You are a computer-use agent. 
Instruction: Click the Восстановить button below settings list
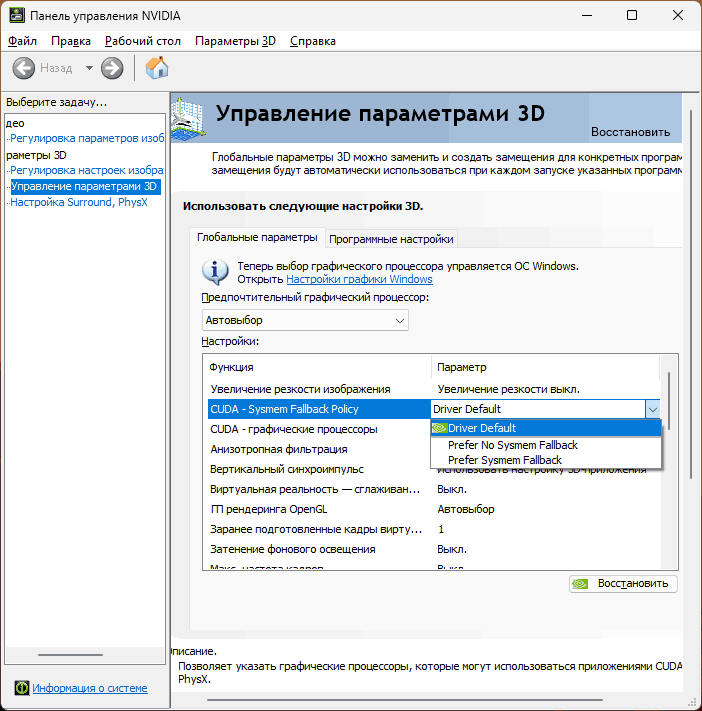(624, 584)
